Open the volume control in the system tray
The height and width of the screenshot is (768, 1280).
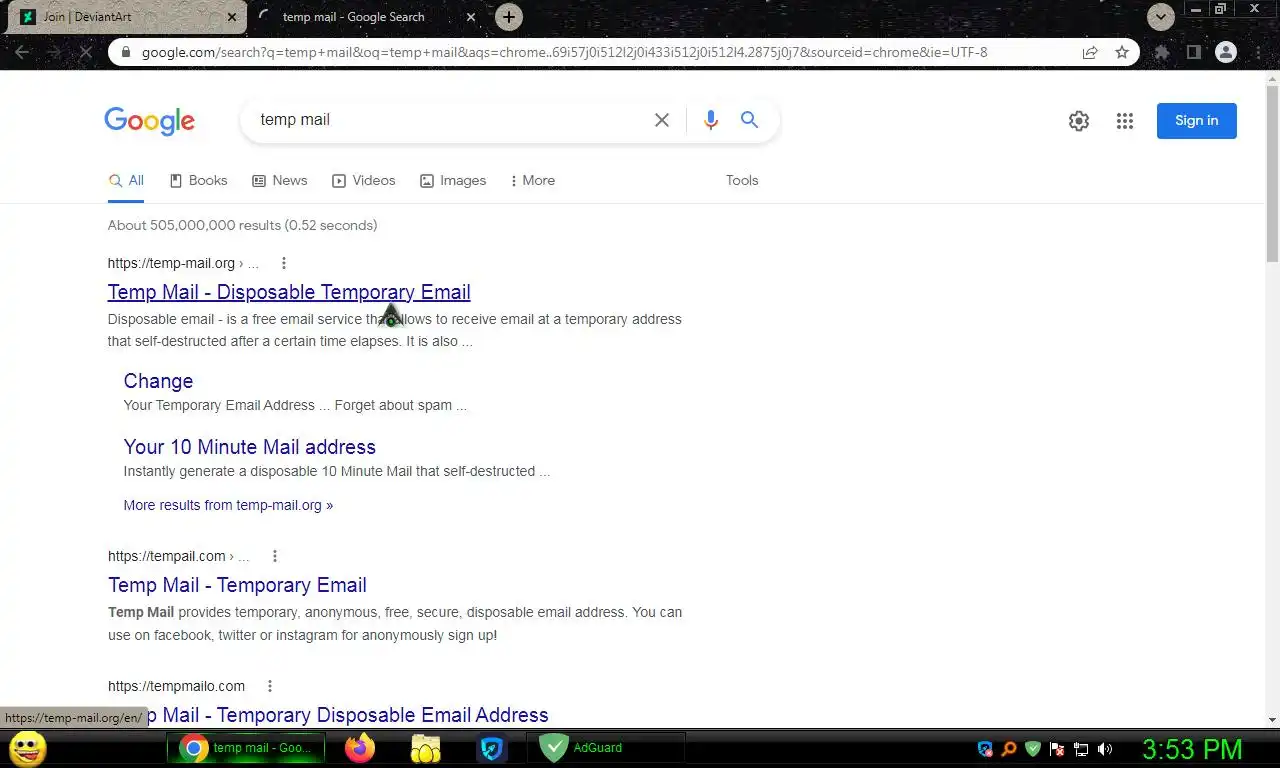point(1105,748)
